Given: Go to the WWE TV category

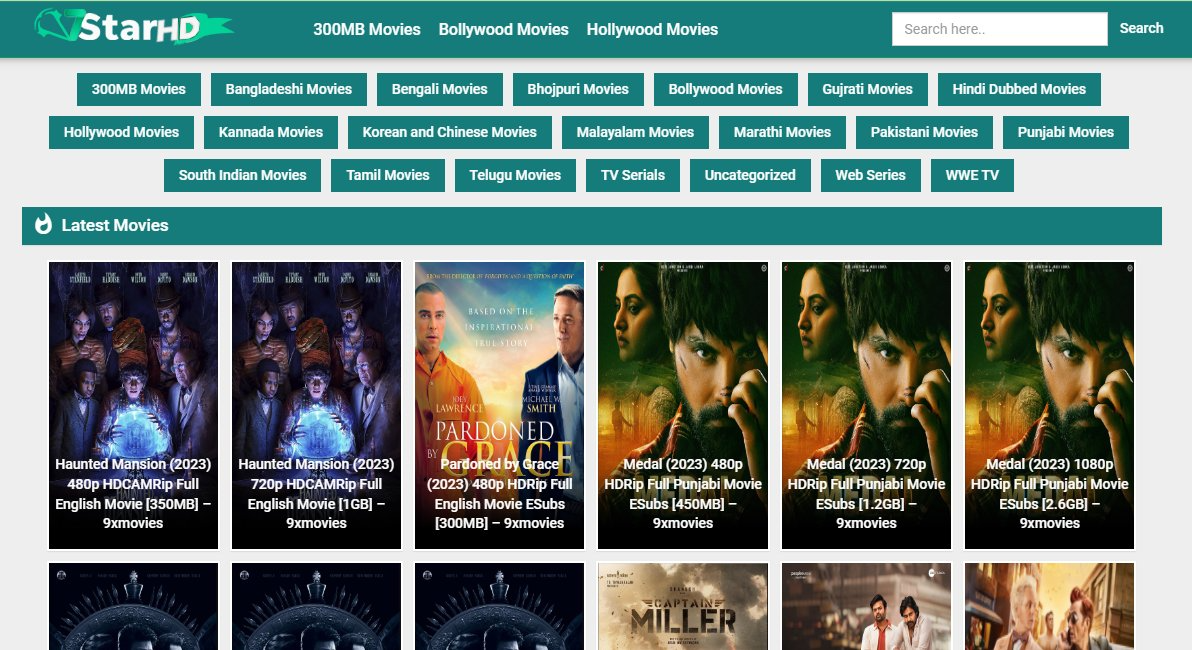Looking at the screenshot, I should pyautogui.click(x=972, y=175).
